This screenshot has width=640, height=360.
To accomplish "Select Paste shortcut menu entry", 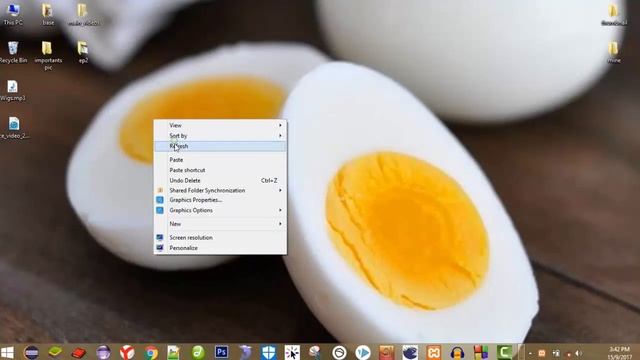I will click(220, 170).
